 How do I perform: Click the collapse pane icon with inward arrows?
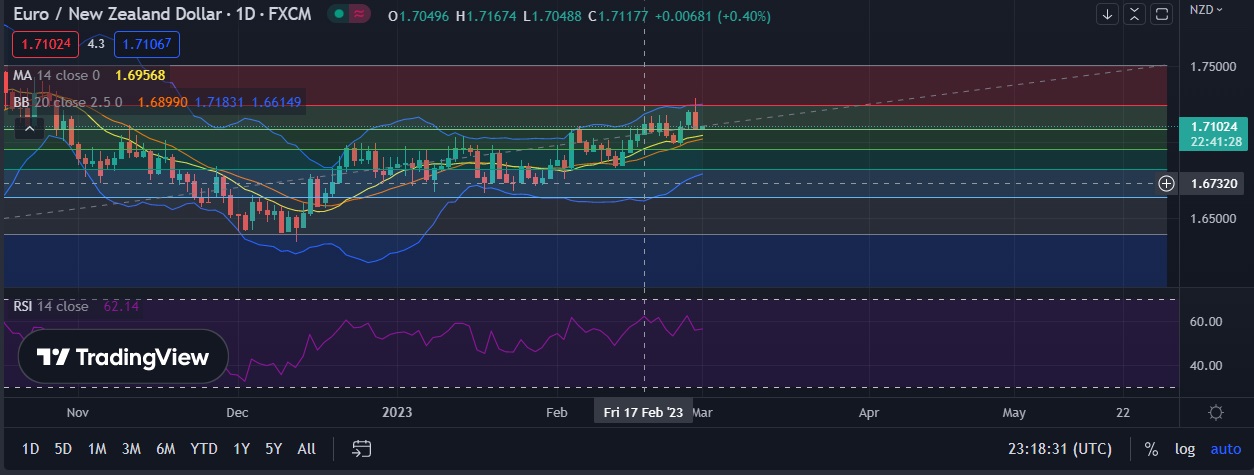(1135, 14)
